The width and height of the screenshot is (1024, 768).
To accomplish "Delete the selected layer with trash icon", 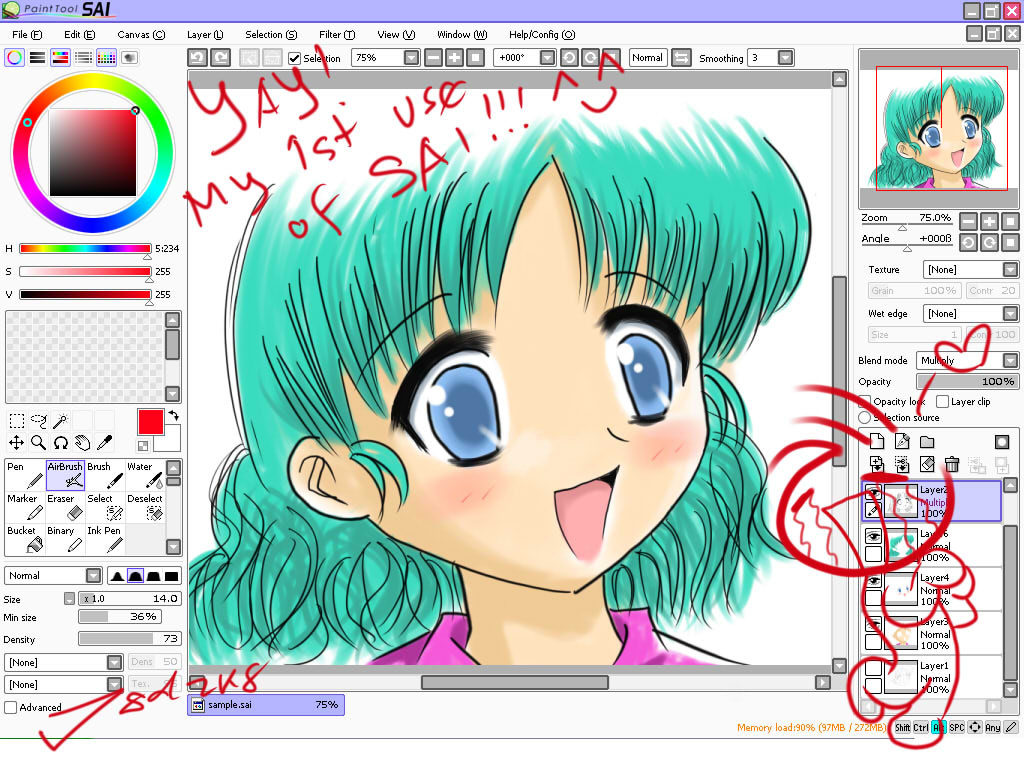I will click(952, 464).
